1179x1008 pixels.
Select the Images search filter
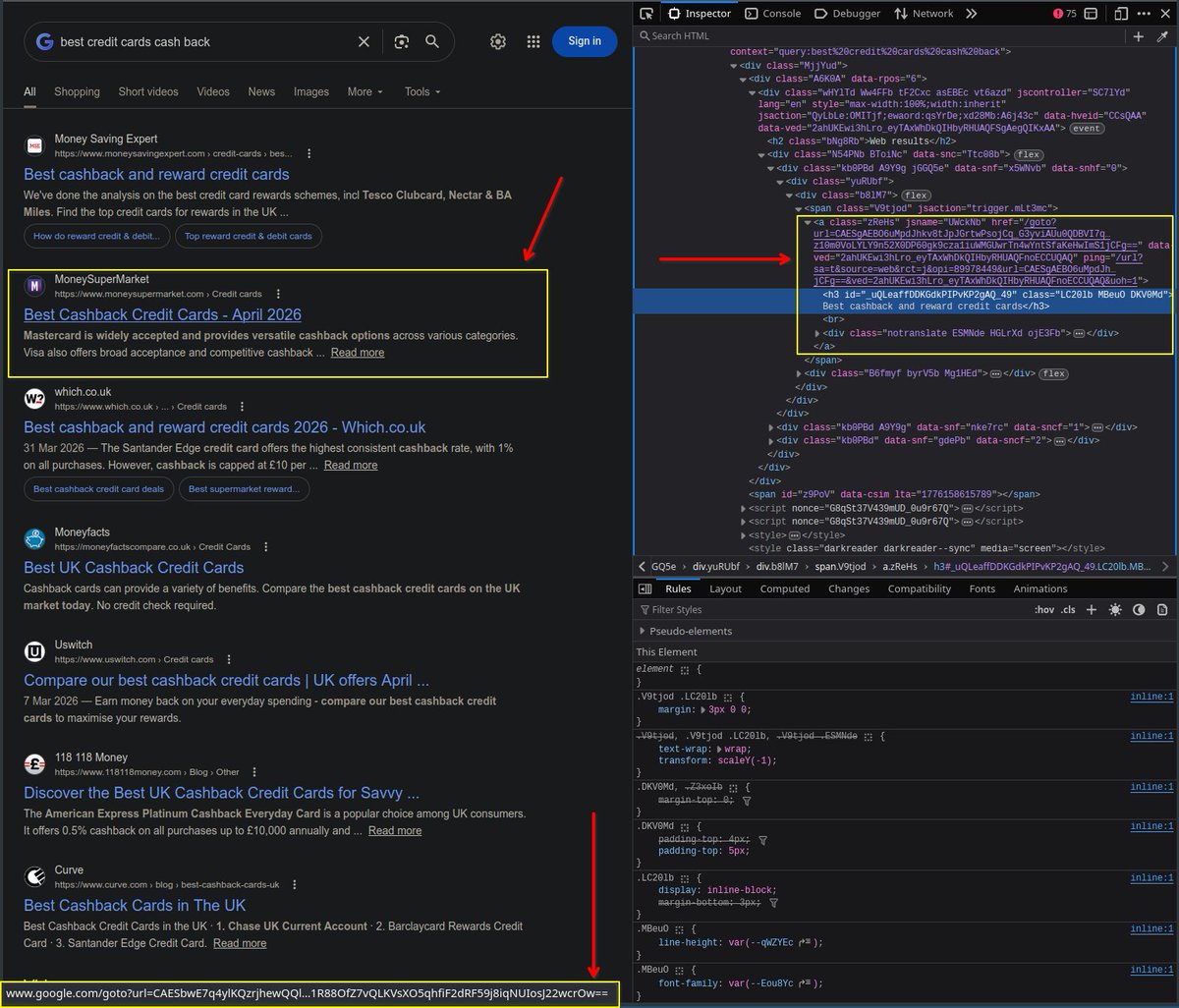[311, 91]
